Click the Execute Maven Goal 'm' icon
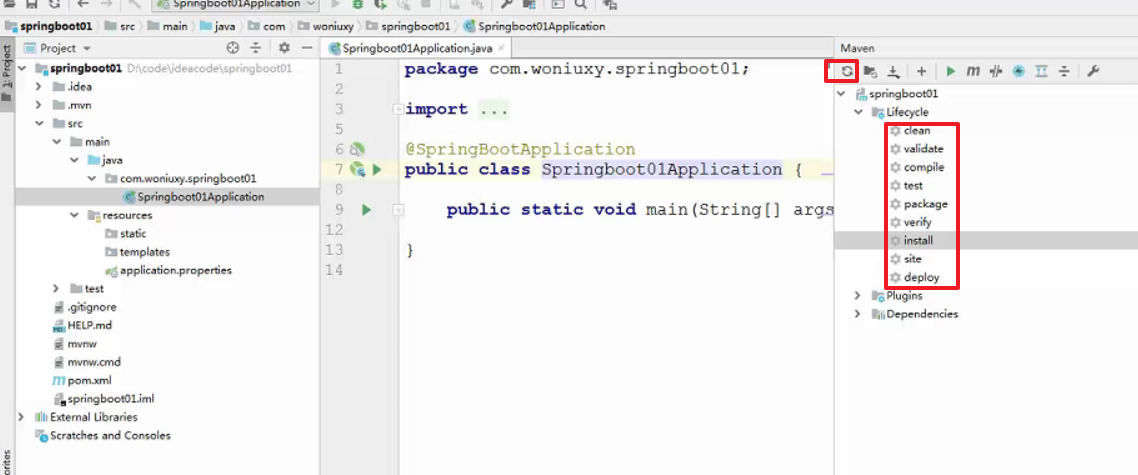This screenshot has width=1138, height=475. coord(972,71)
